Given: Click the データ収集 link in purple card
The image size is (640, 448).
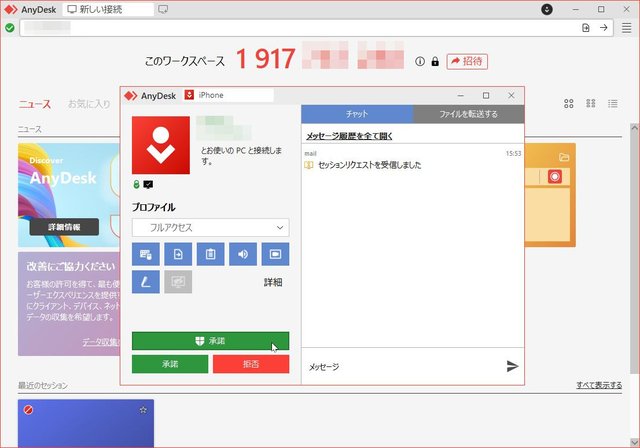Looking at the screenshot, I should point(100,342).
